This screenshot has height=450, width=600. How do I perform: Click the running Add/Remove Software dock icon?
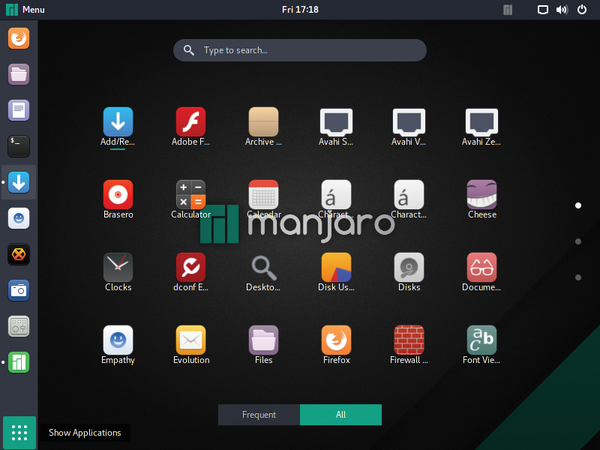18,182
